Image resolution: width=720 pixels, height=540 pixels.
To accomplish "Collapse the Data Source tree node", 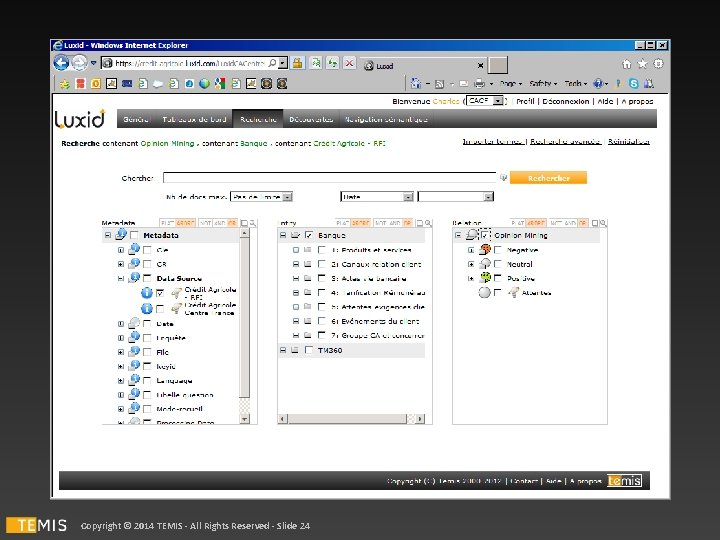I will point(121,278).
